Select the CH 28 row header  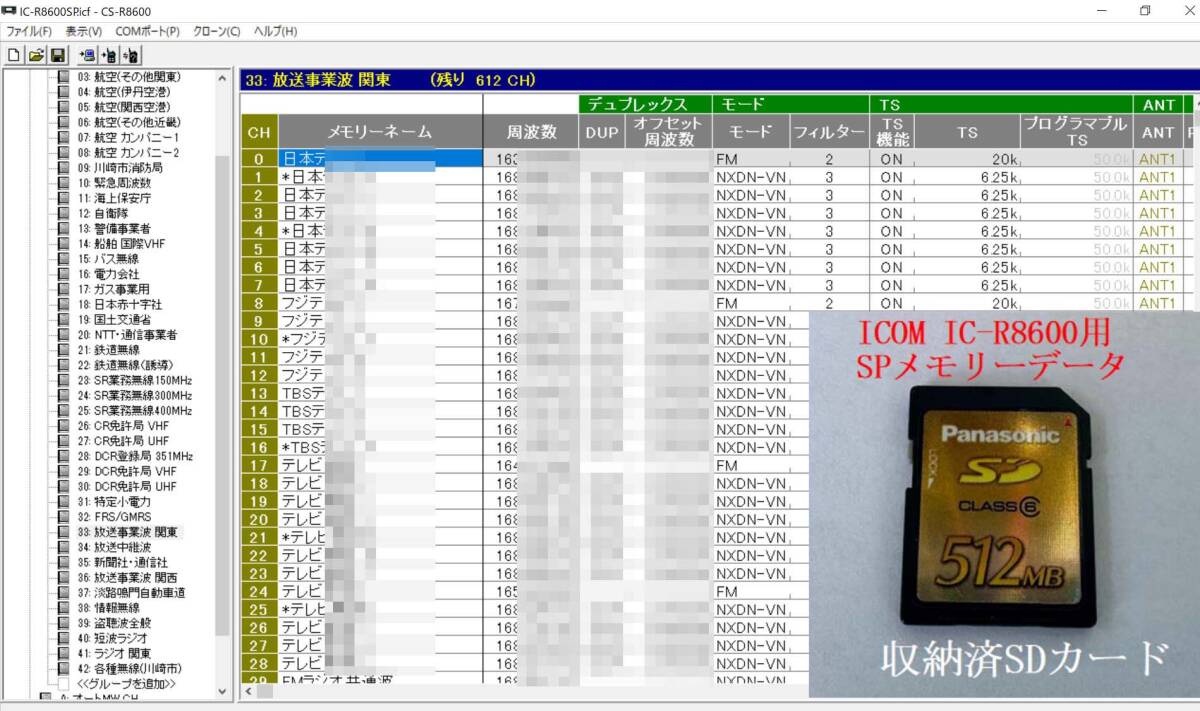pos(260,663)
